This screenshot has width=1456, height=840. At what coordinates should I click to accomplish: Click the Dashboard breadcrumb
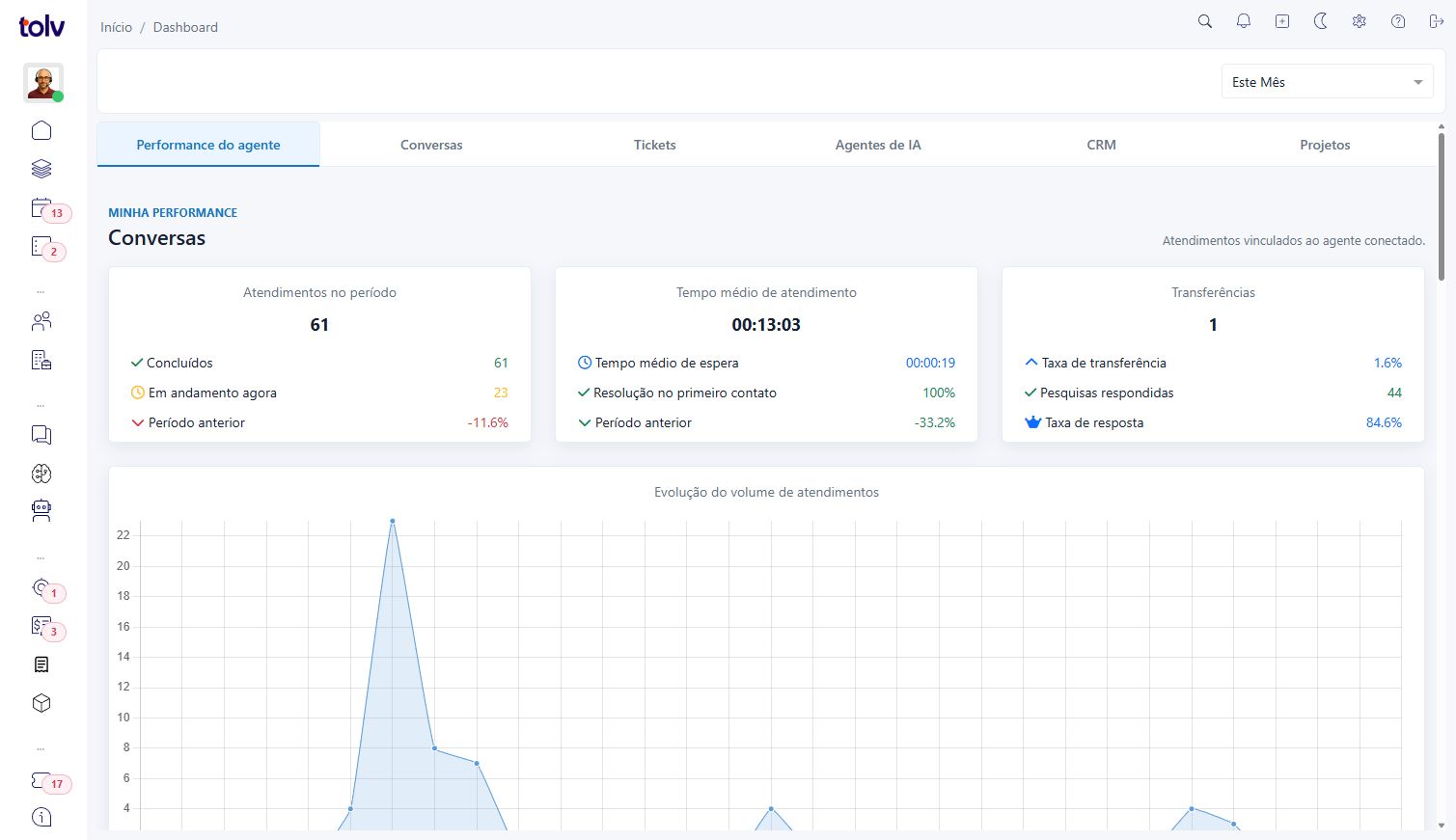(185, 27)
